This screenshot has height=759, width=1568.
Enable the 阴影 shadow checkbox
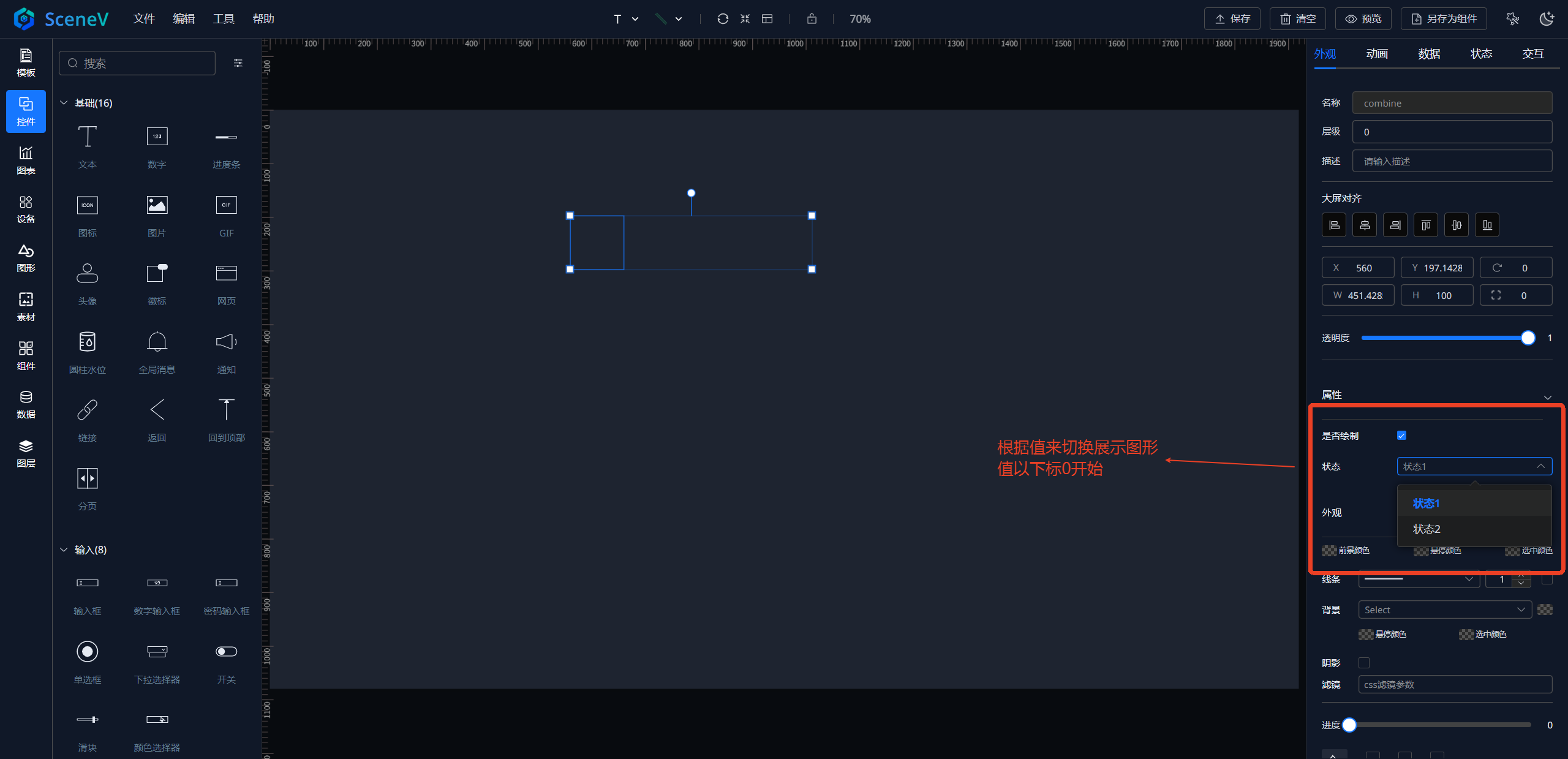coord(1364,663)
